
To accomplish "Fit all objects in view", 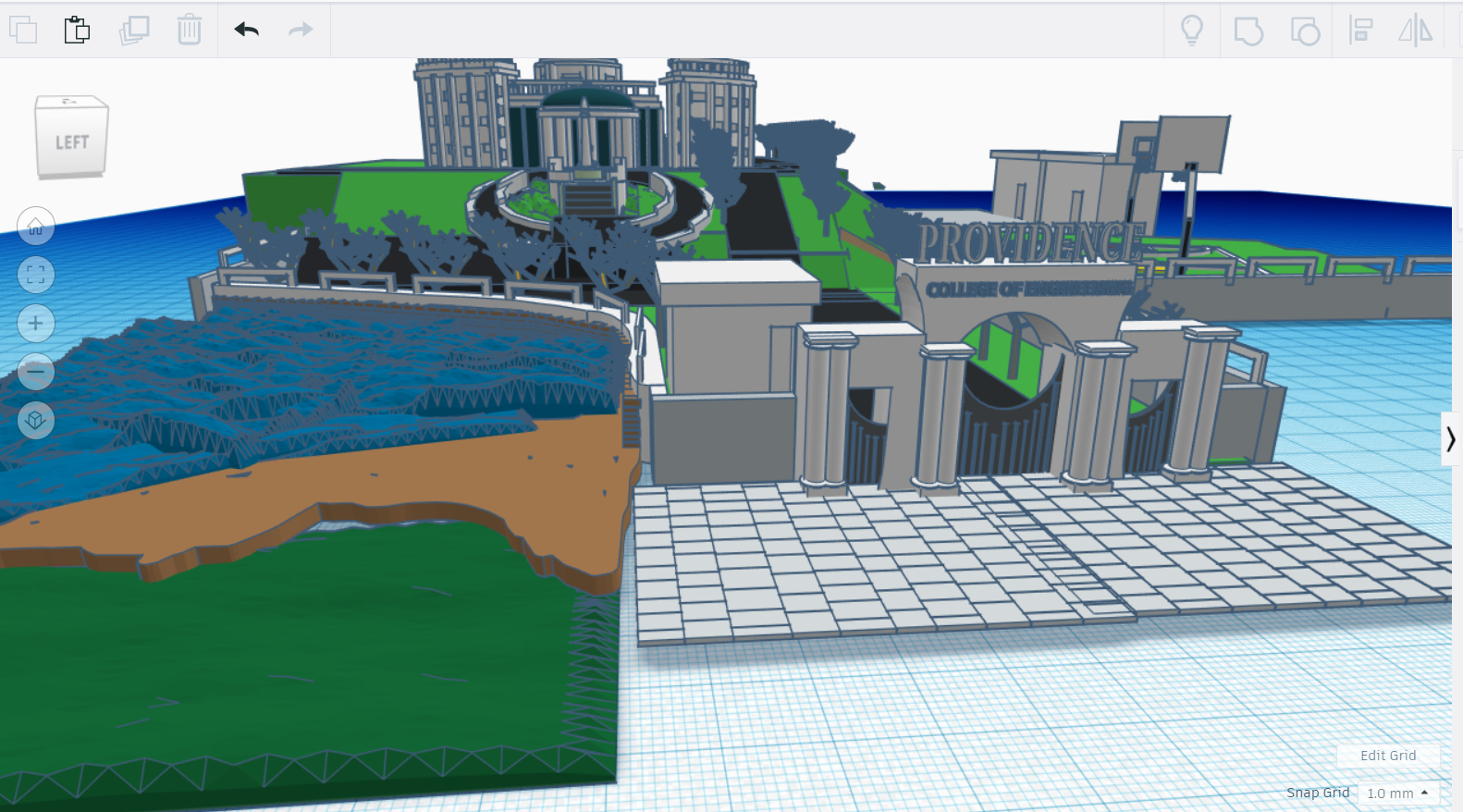I will tap(36, 275).
